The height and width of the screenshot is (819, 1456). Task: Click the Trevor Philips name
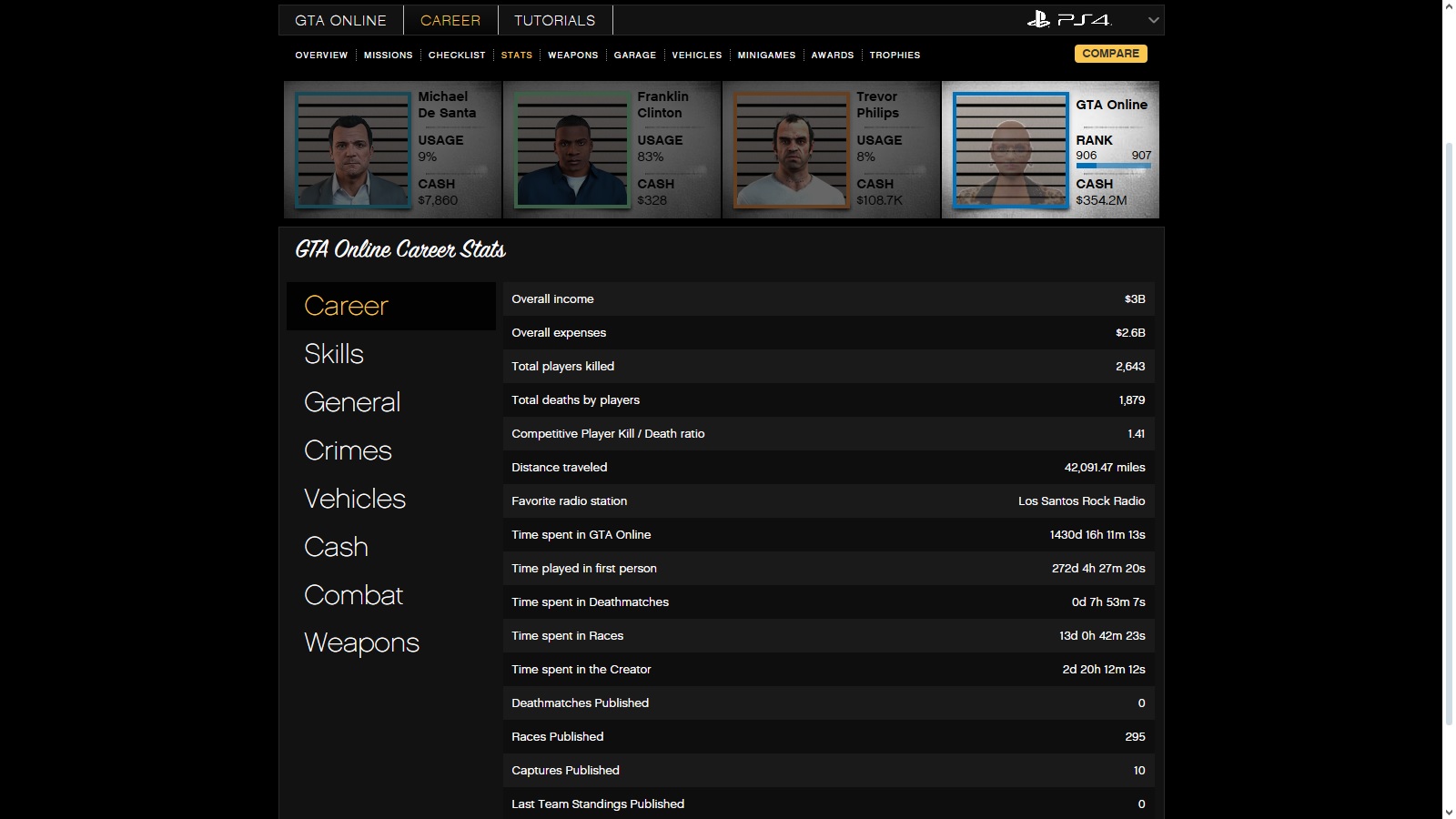click(877, 105)
